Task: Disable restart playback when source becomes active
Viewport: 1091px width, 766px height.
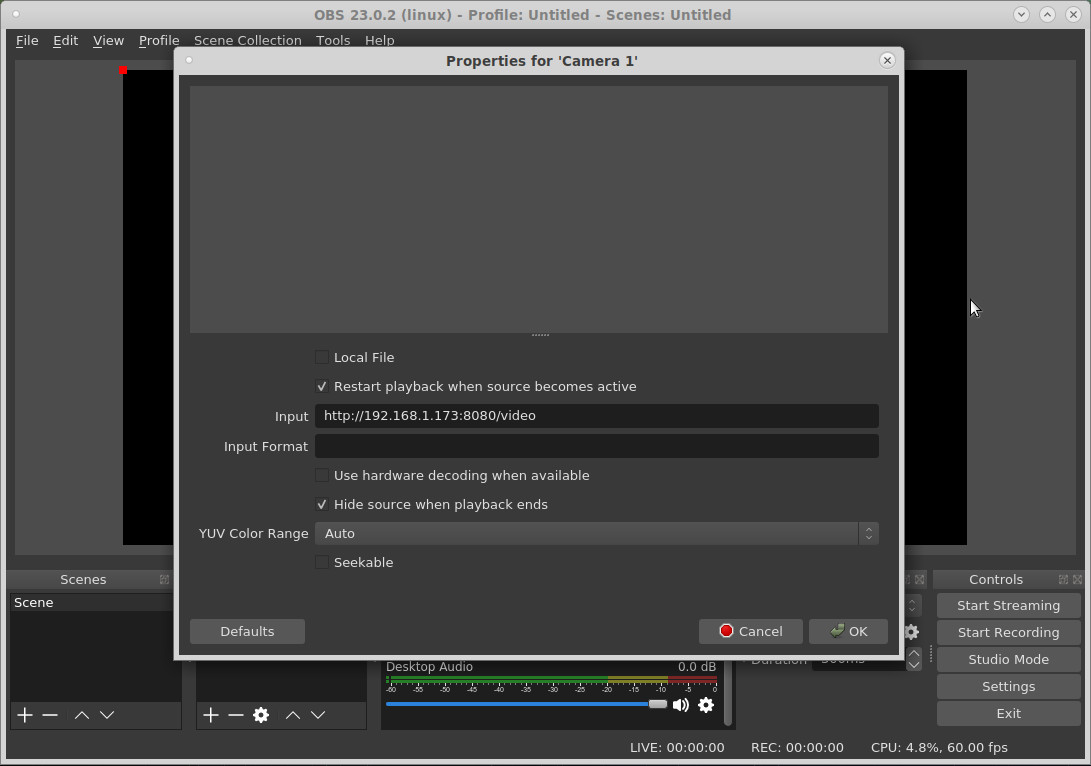Action: (321, 386)
